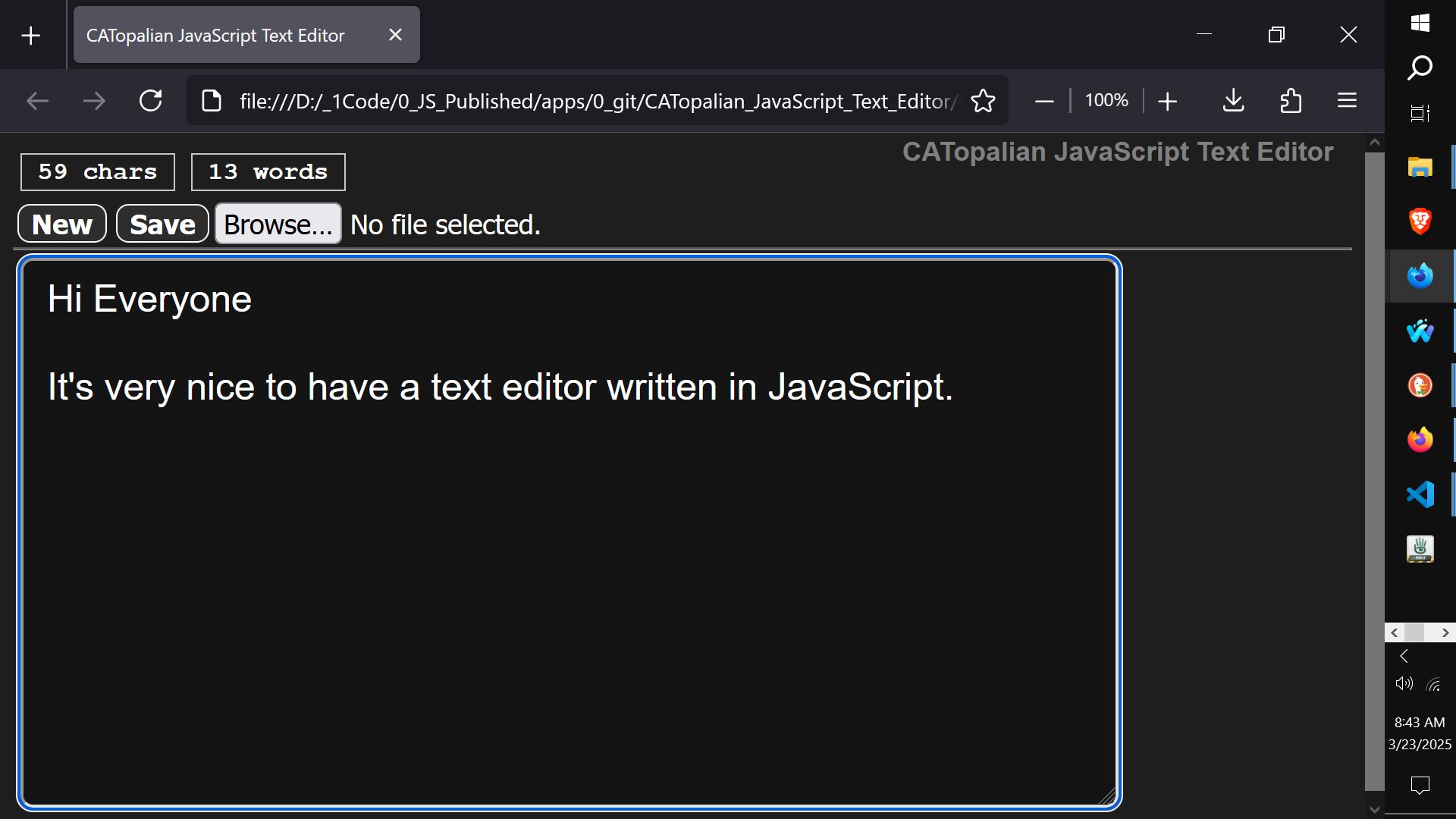Open File Explorer from the taskbar
The image size is (1456, 819).
click(x=1419, y=166)
